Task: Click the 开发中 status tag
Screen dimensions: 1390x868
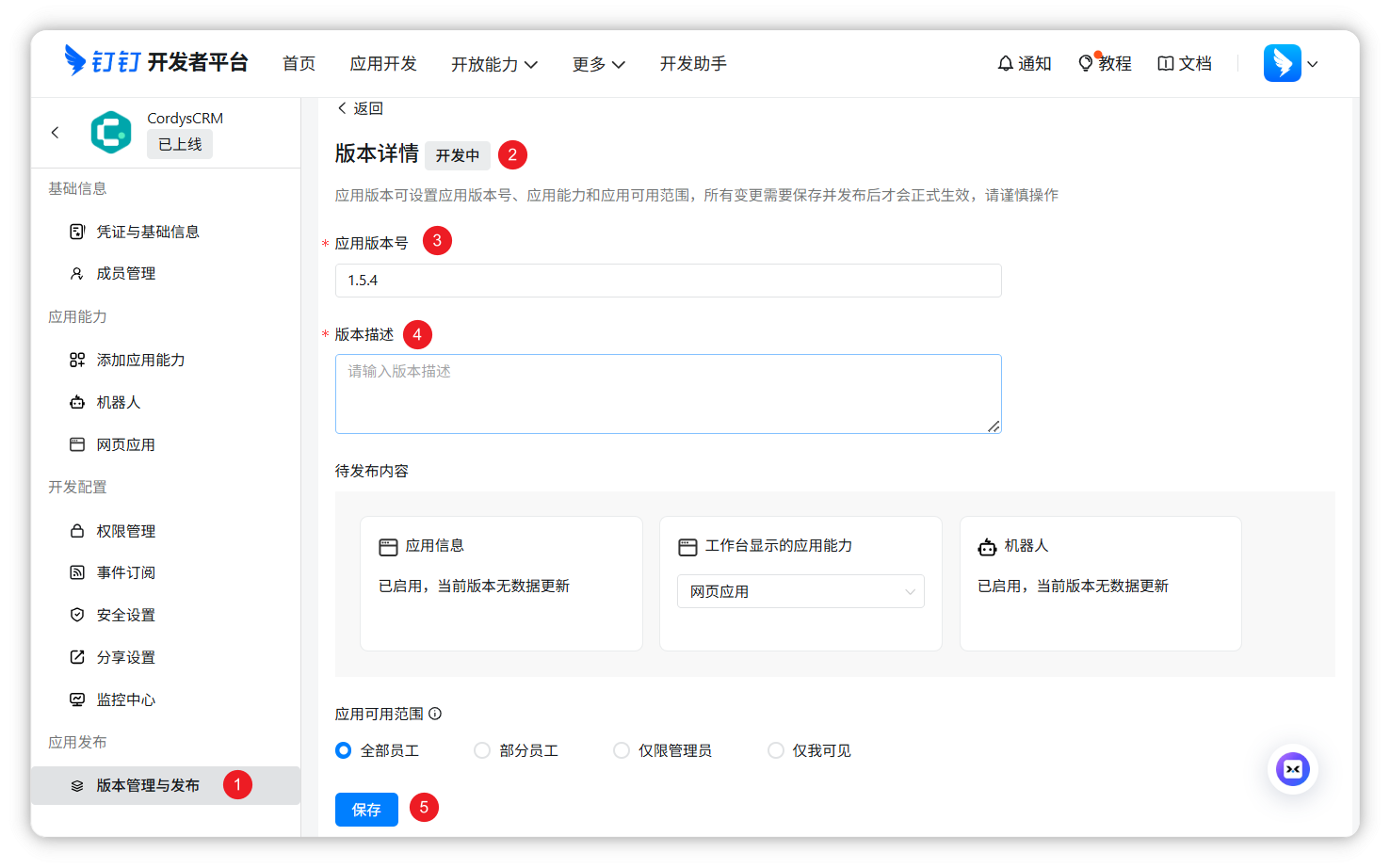Action: tap(458, 155)
